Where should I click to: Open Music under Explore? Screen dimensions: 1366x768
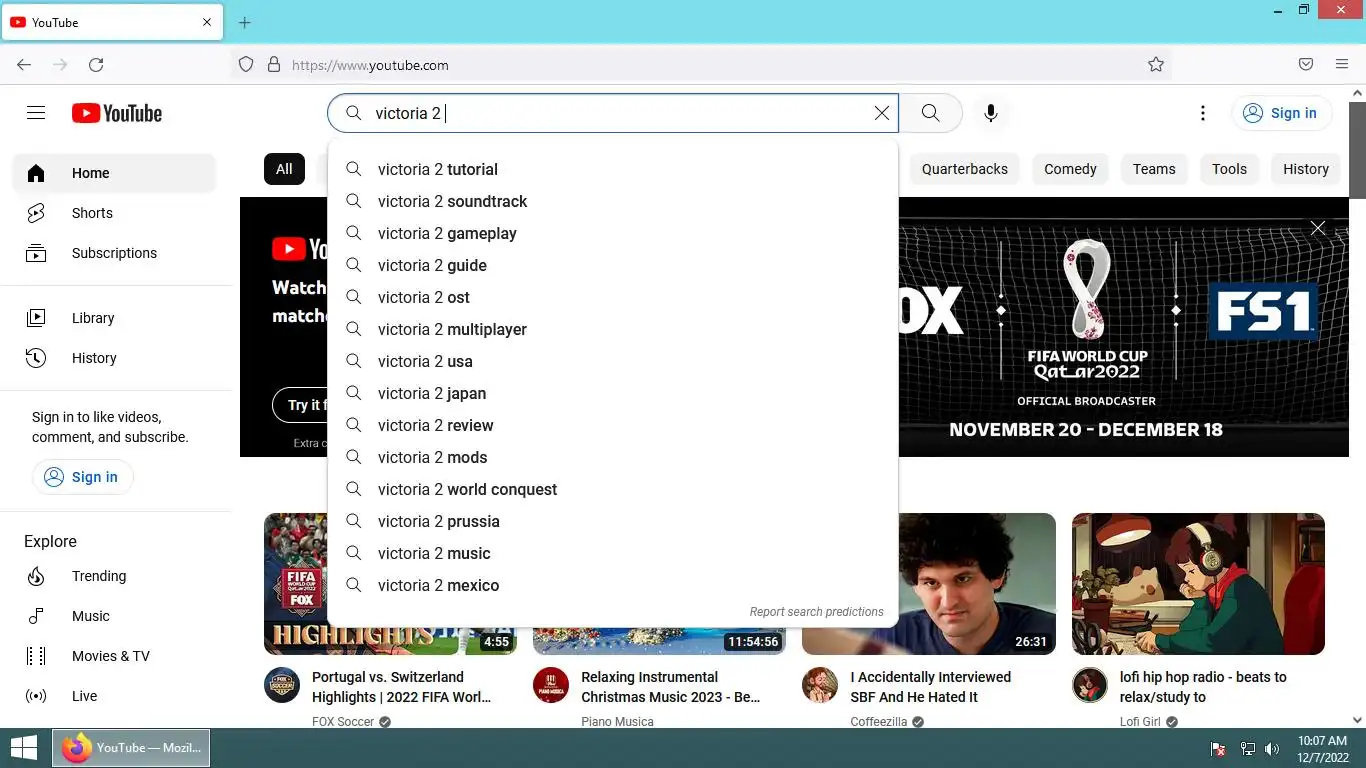[114, 616]
